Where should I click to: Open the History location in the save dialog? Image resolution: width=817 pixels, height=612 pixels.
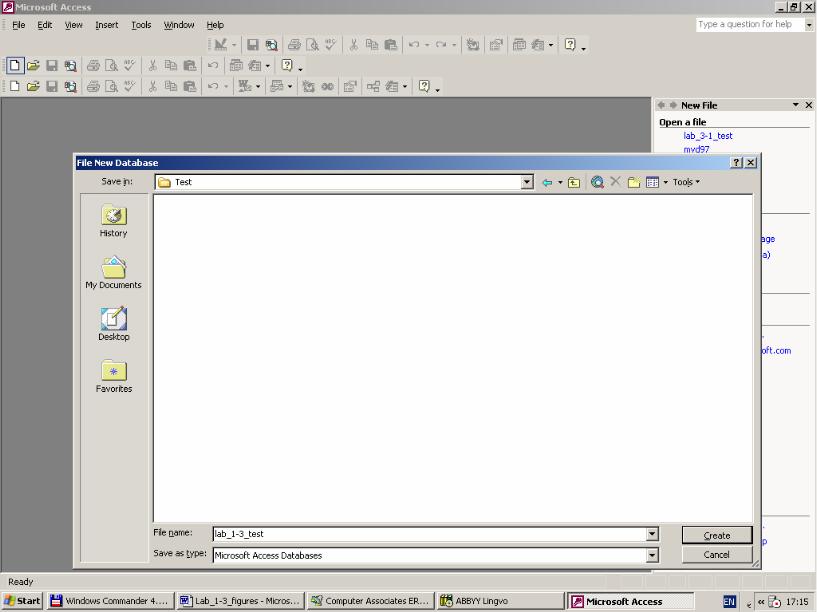(114, 221)
